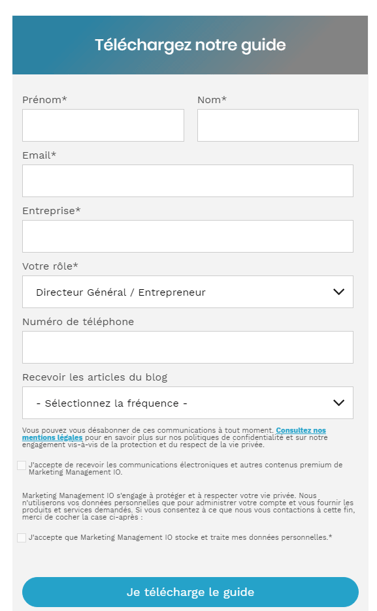
Task: Click the 'Entreprise*' field label
Action: (x=51, y=211)
